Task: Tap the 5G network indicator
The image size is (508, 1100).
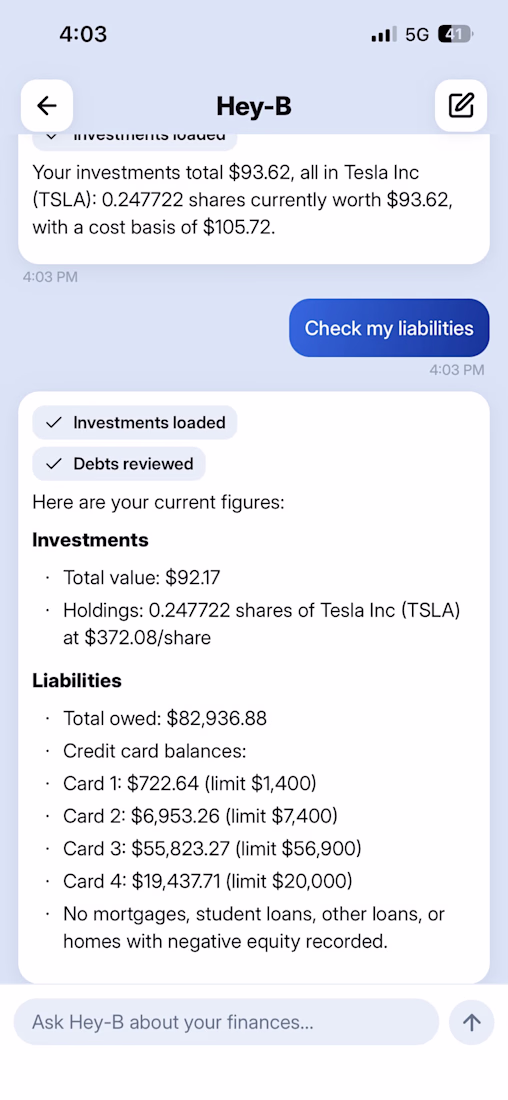Action: 417,34
